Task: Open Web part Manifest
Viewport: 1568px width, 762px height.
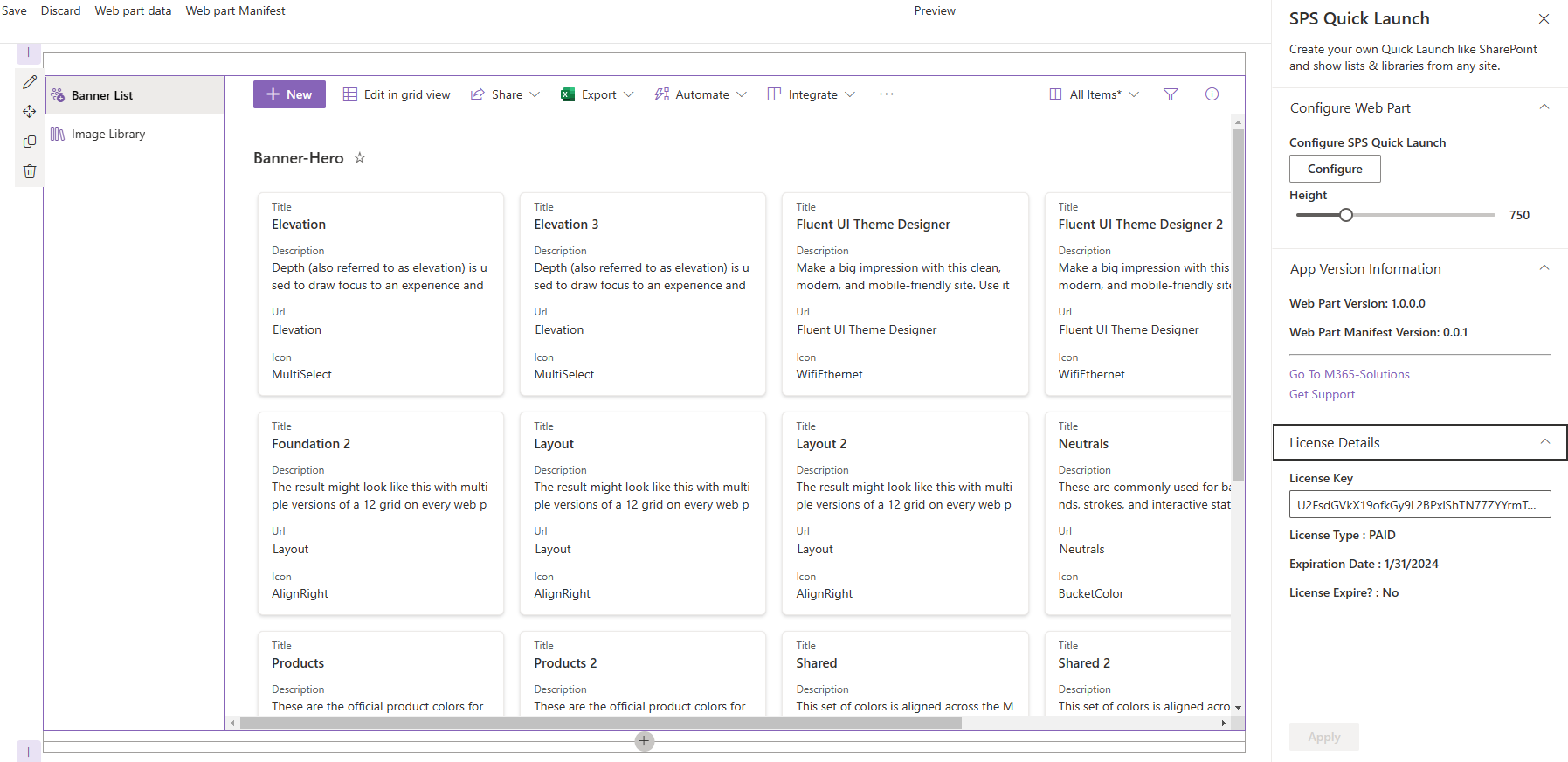Action: 235,10
